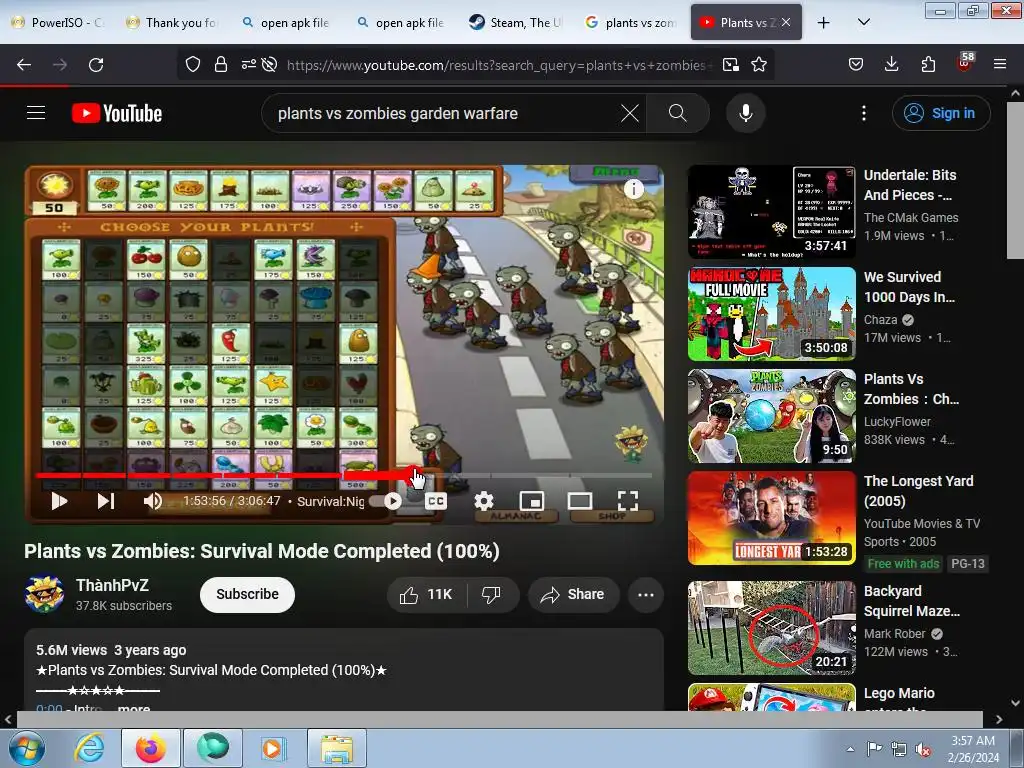Seek on the video progress bar
Screen dimensions: 1024x768
(x=344, y=475)
